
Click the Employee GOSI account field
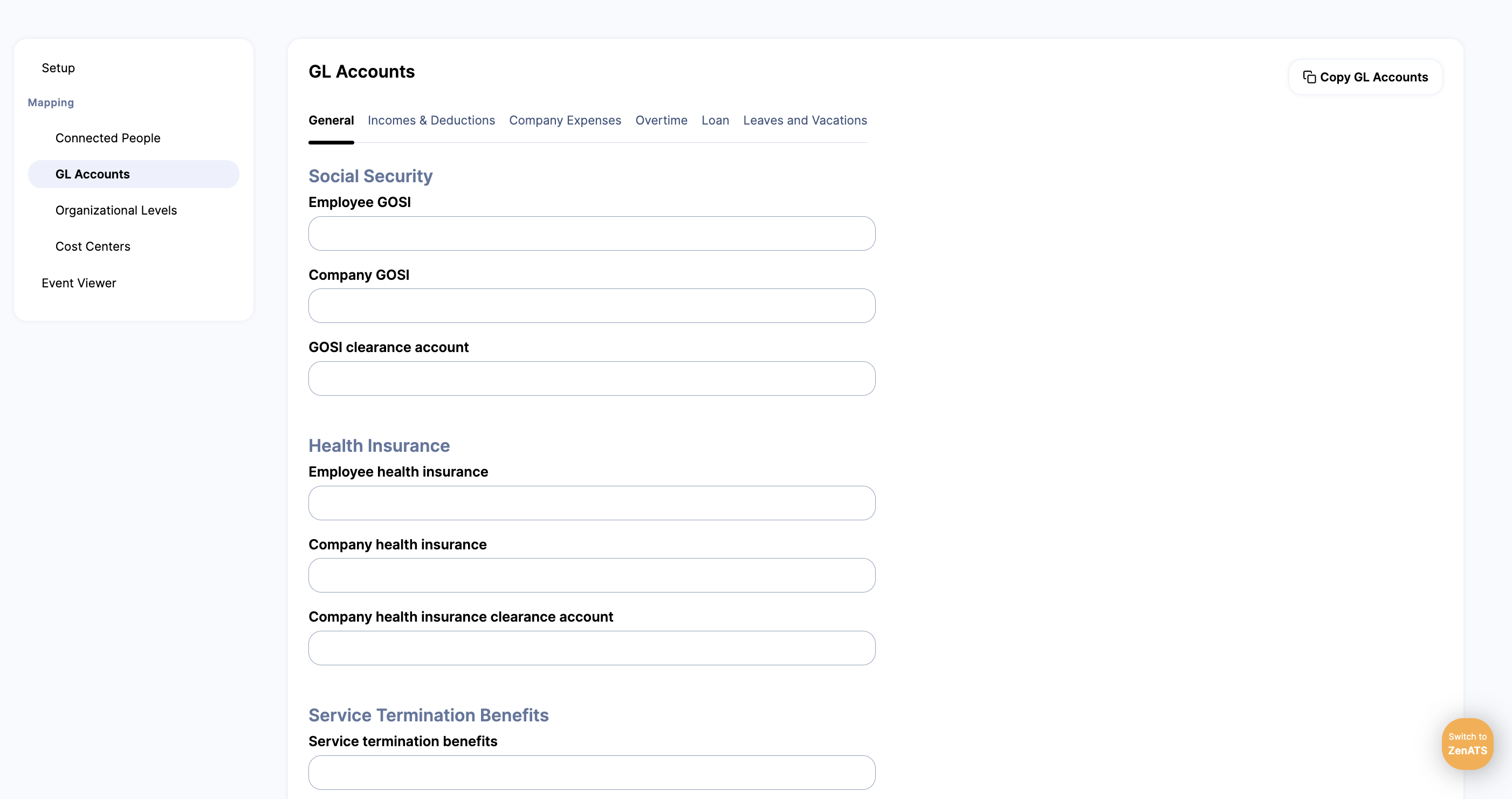(591, 233)
